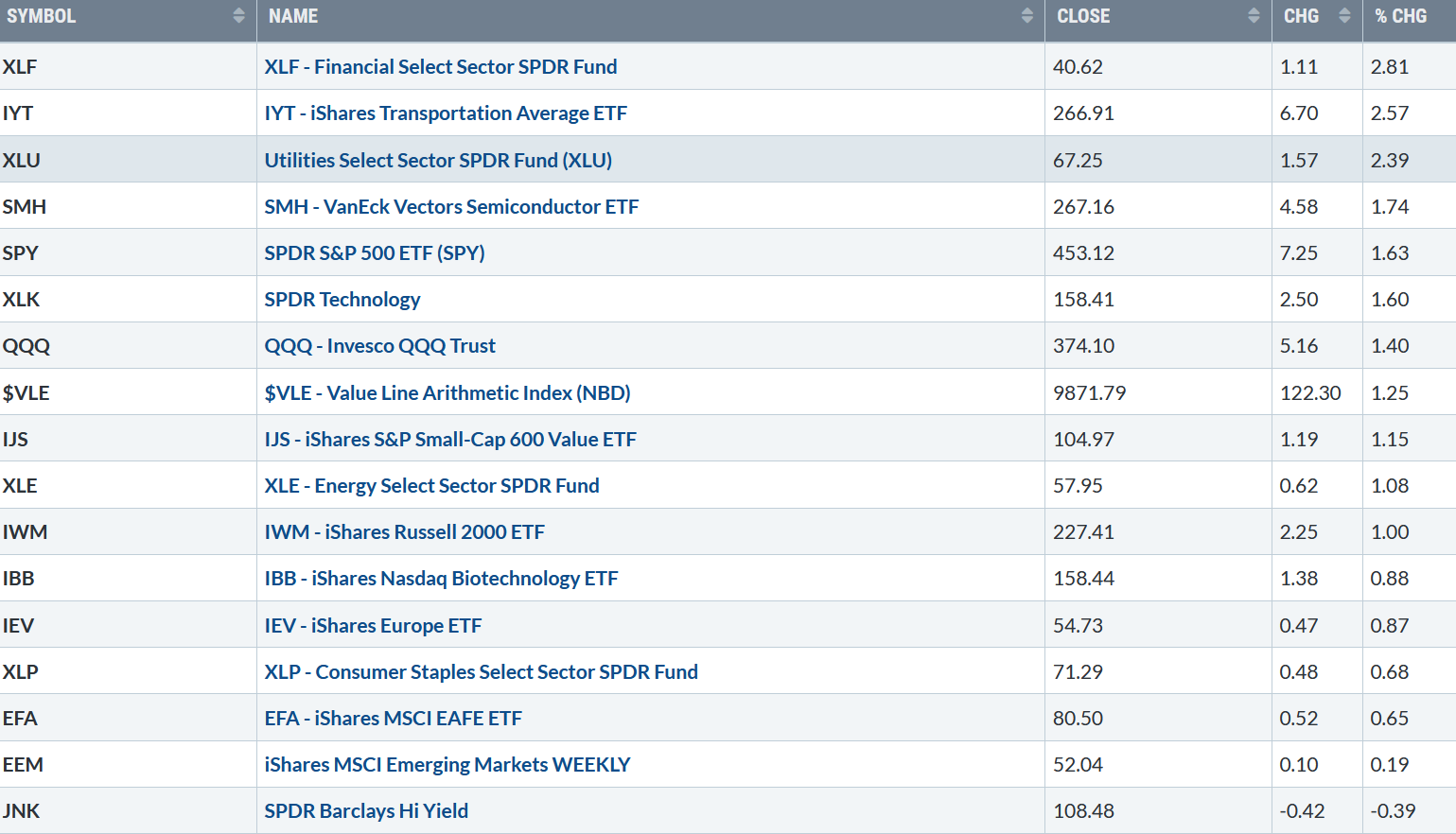Viewport: 1456px width, 834px height.
Task: Click close value 374.10
Action: pos(1083,346)
